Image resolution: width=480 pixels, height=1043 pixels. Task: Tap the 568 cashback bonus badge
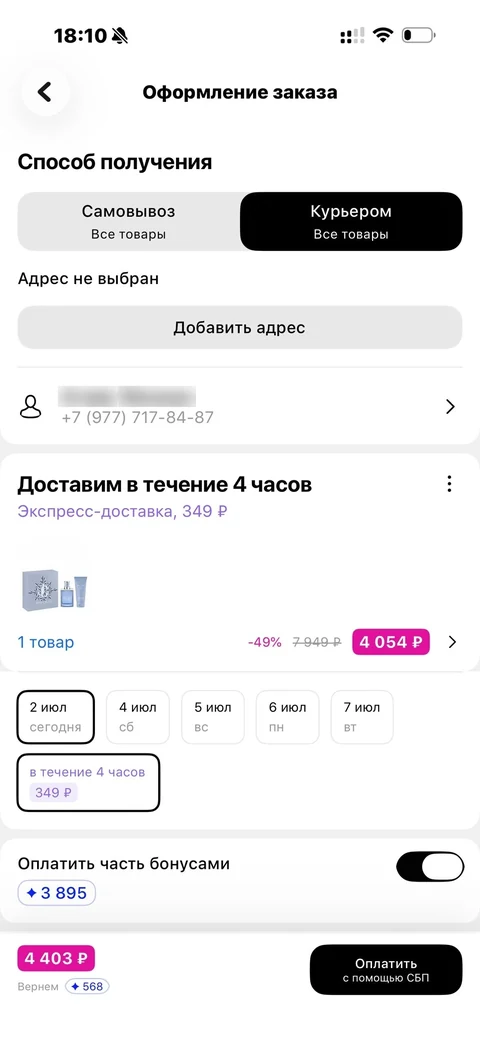(x=87, y=986)
